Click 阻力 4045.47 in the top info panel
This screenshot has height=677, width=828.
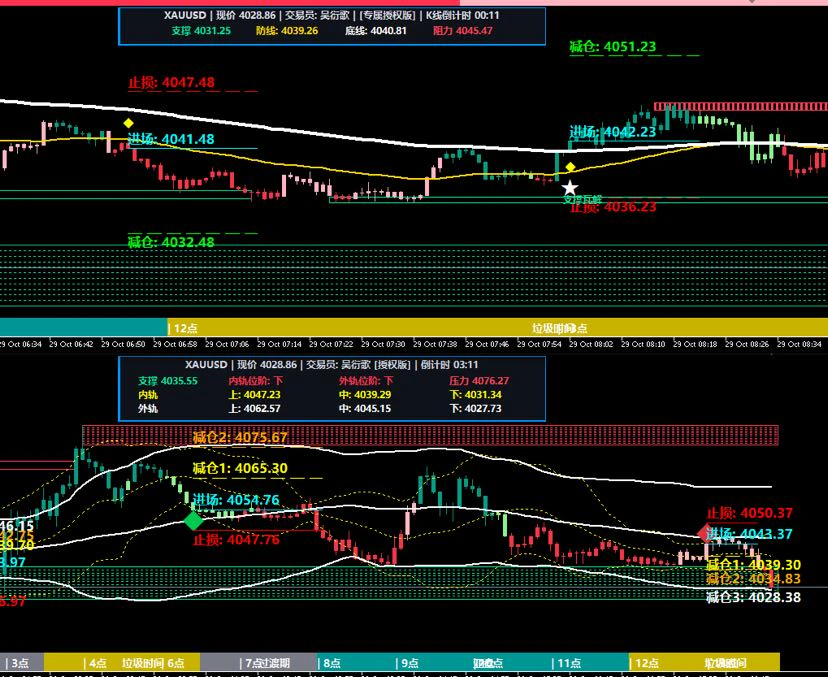coord(463,31)
